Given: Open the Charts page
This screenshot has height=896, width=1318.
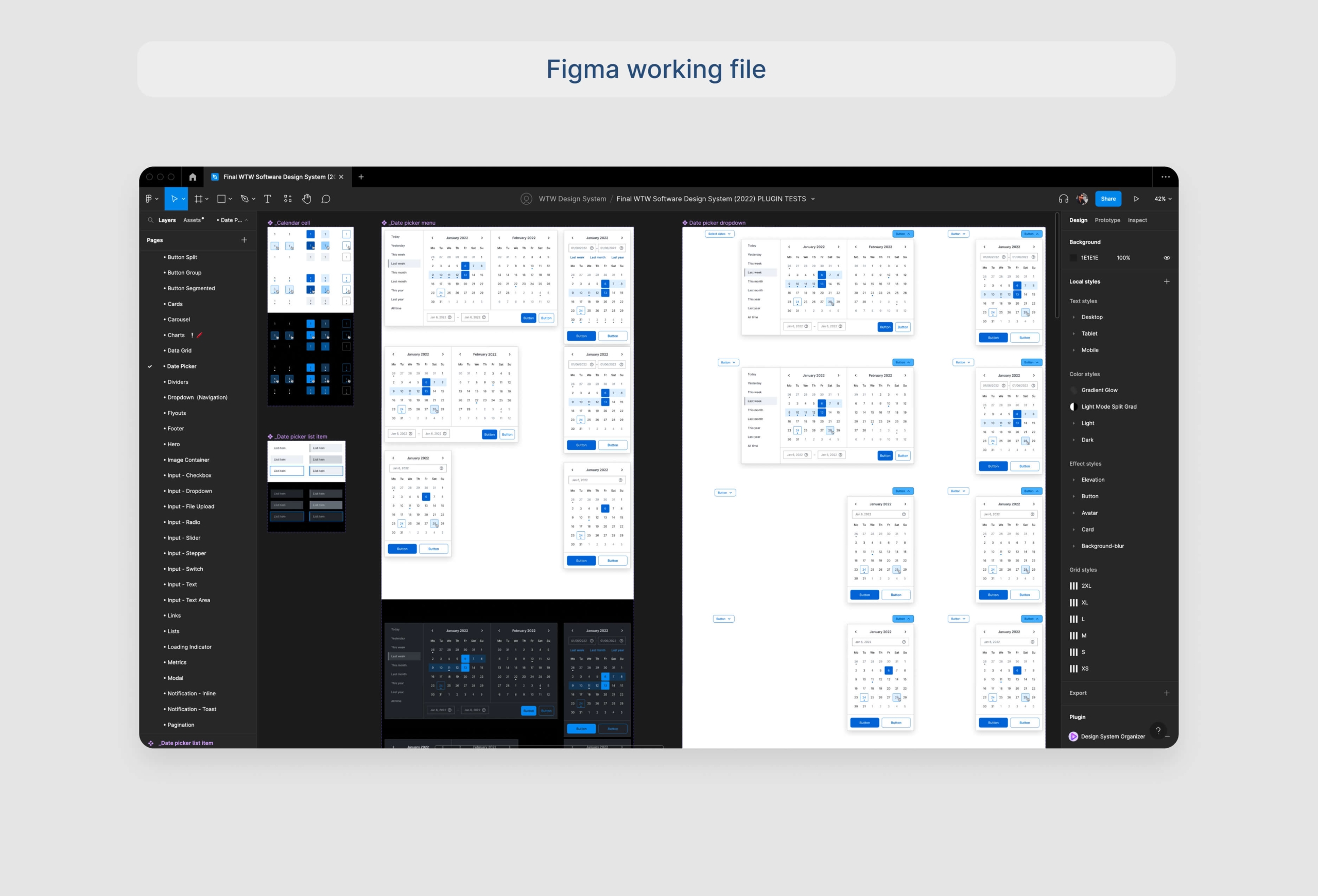Looking at the screenshot, I should pos(176,335).
